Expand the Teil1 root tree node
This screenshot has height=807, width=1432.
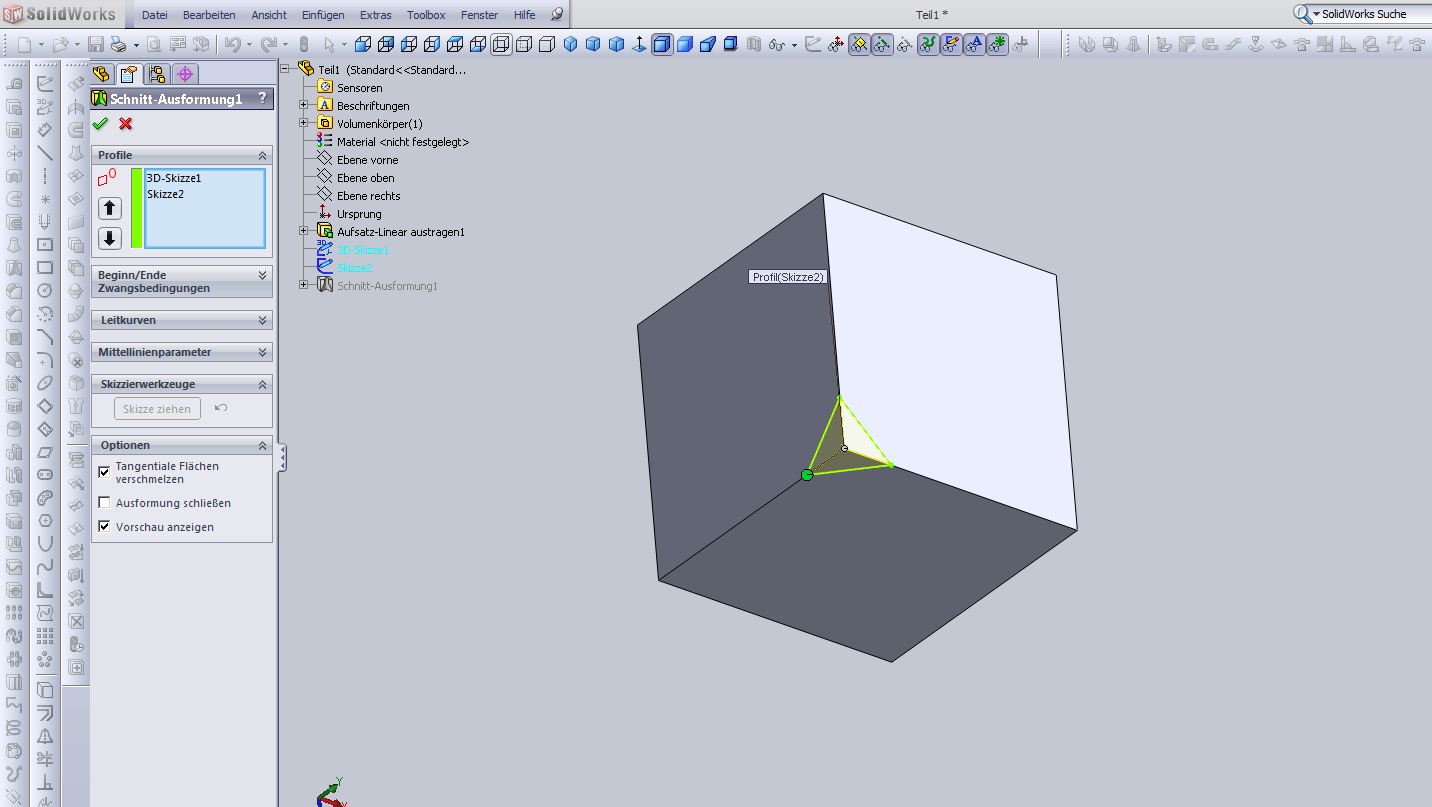pos(286,69)
